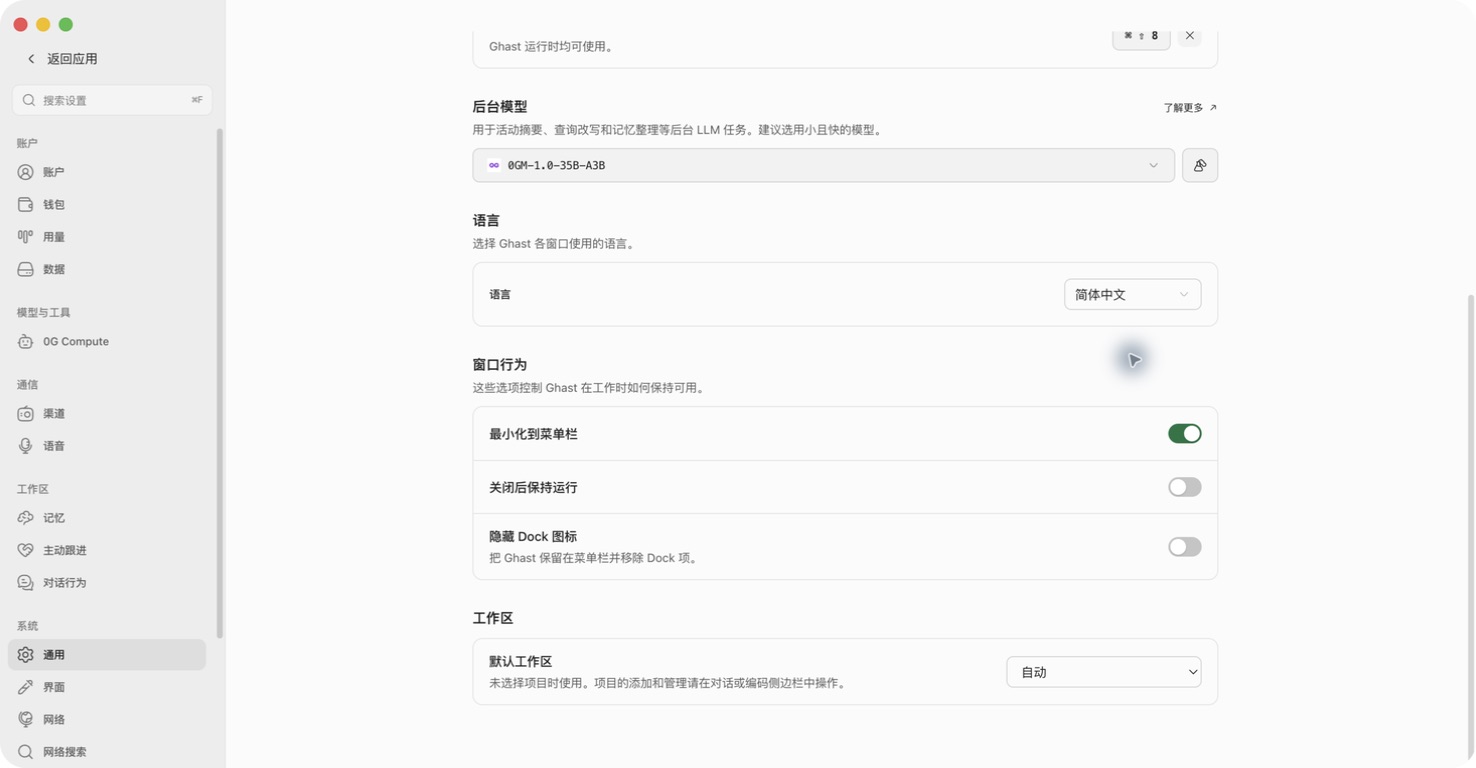Open the 界面 paintbrush icon

click(26, 687)
